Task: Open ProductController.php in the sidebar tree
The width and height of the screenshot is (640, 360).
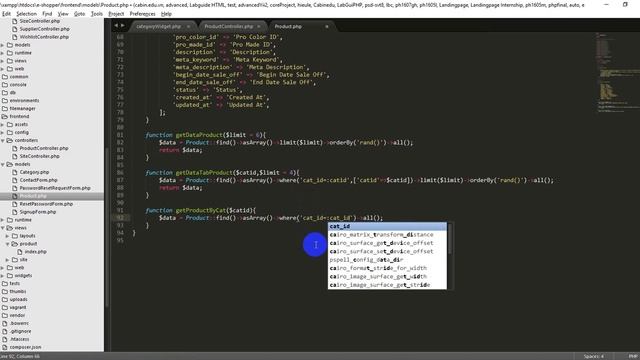Action: [44, 148]
